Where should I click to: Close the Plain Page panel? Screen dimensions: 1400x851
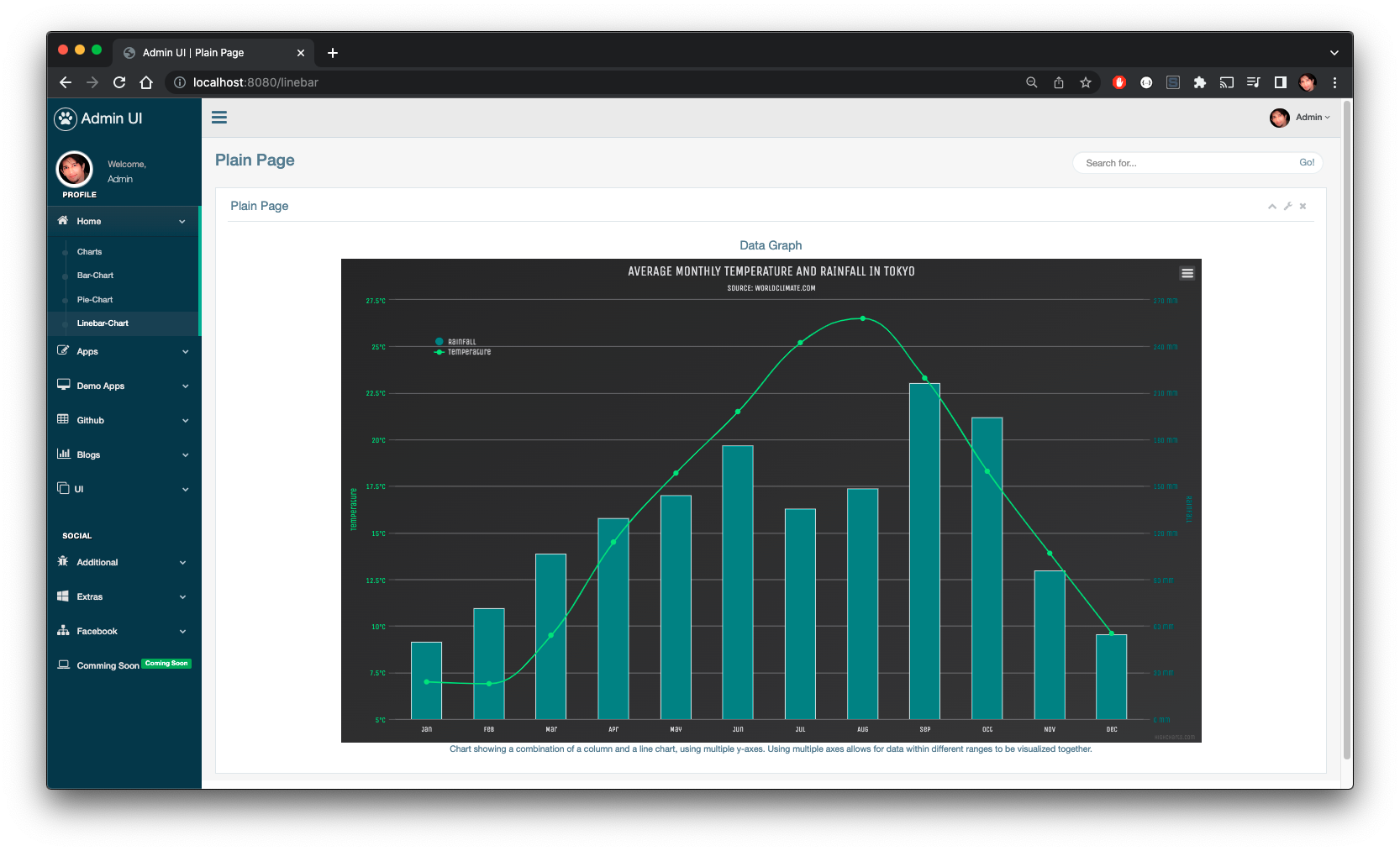coord(1303,206)
